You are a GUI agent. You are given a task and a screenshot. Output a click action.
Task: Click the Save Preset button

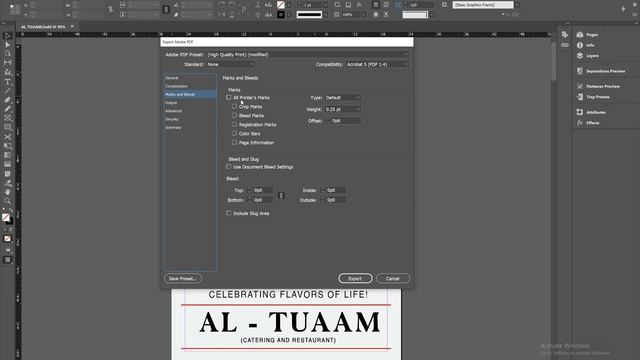point(182,278)
